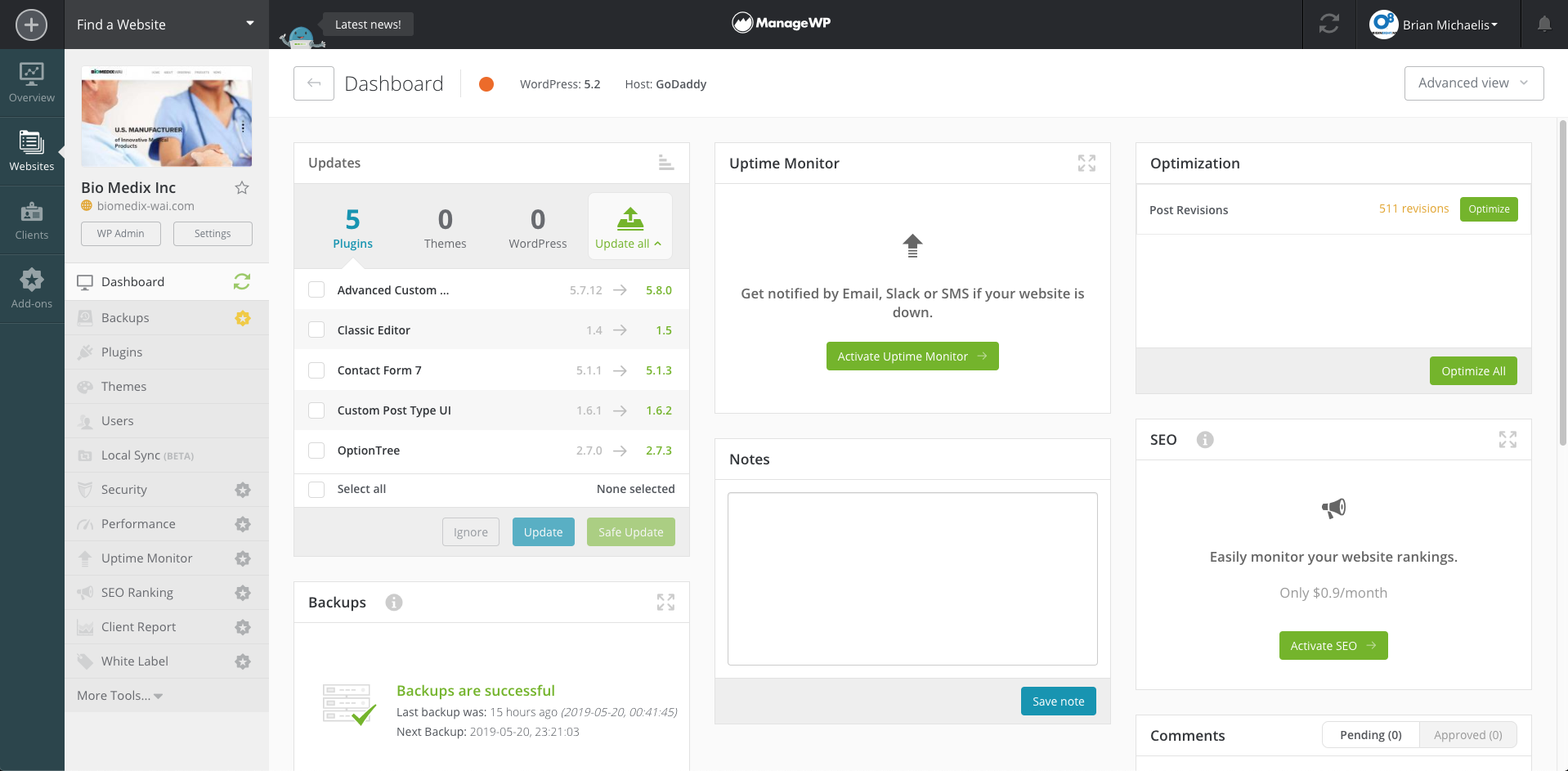Click the Ignore button
Viewport: 1568px width, 771px height.
pos(471,532)
